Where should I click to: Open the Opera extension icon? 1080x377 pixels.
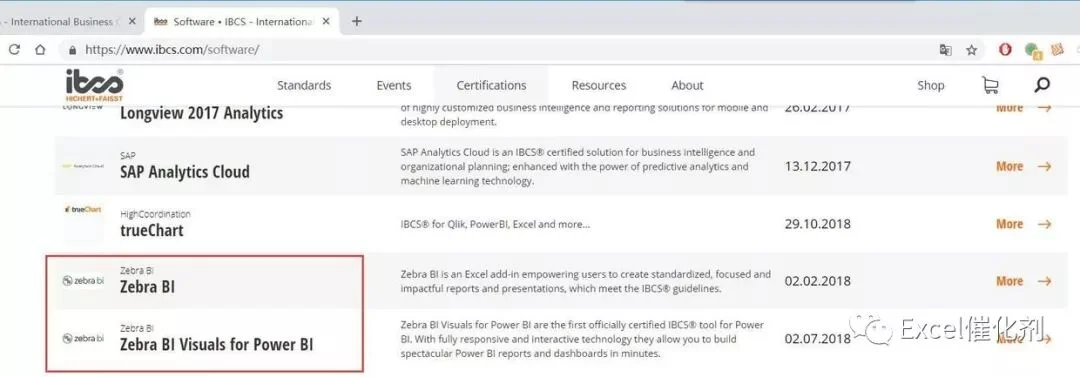click(x=1006, y=50)
